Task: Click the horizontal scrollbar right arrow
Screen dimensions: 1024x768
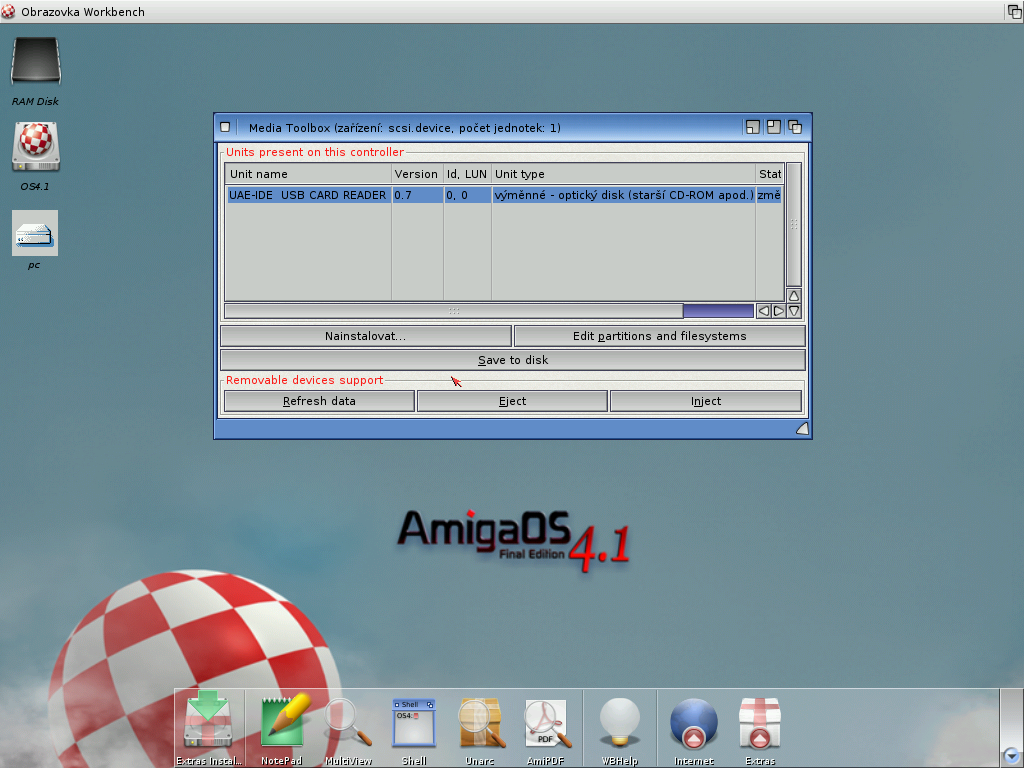Action: point(779,311)
